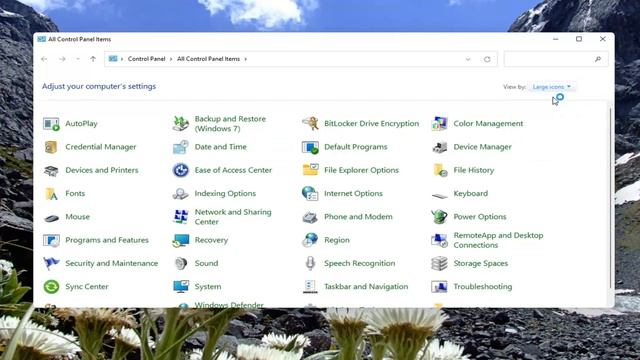Screen dimensions: 640x360
Task: Open File Explorer Options icon
Action: coord(310,169)
